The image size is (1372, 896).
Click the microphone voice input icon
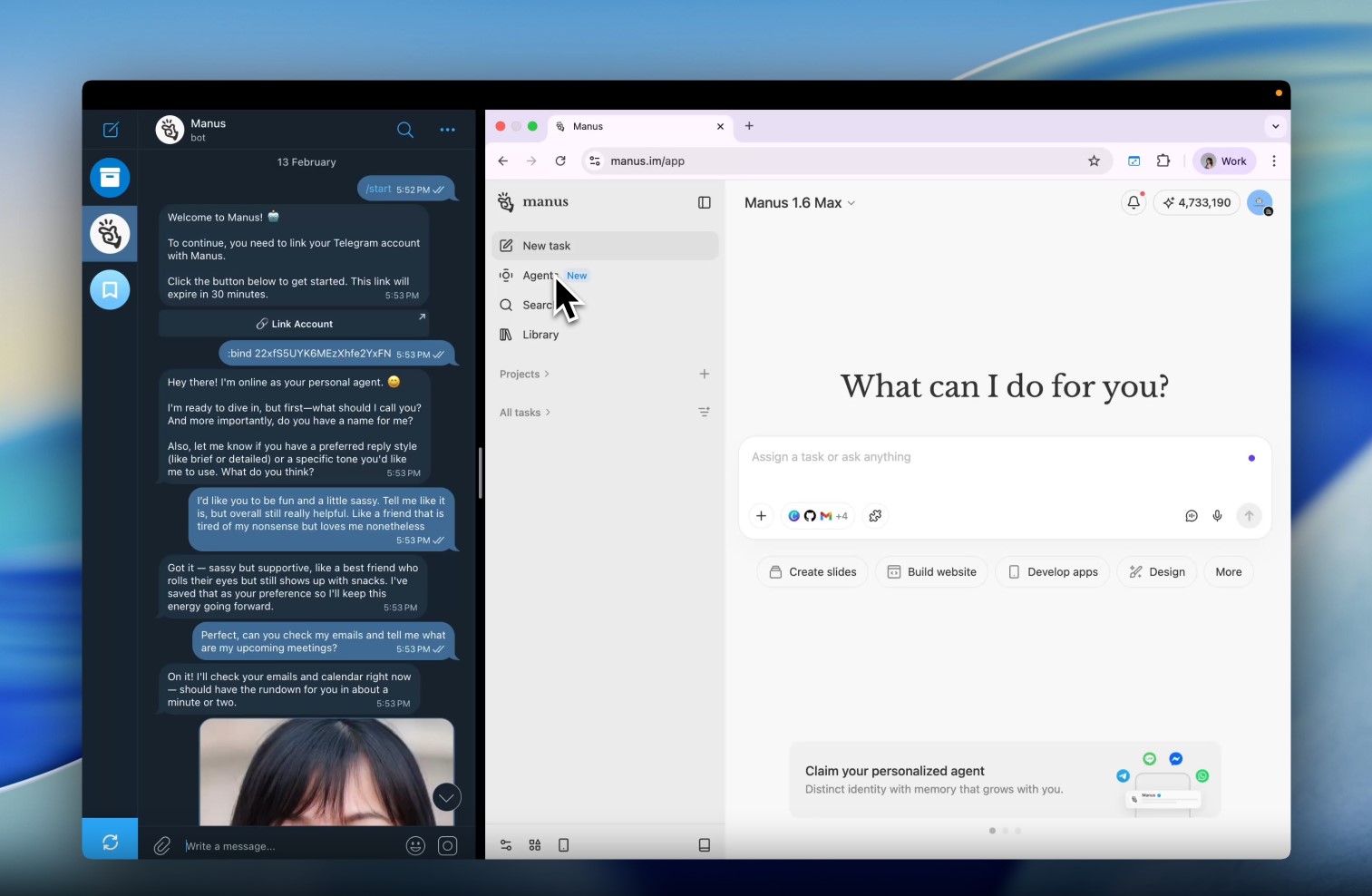1217,516
